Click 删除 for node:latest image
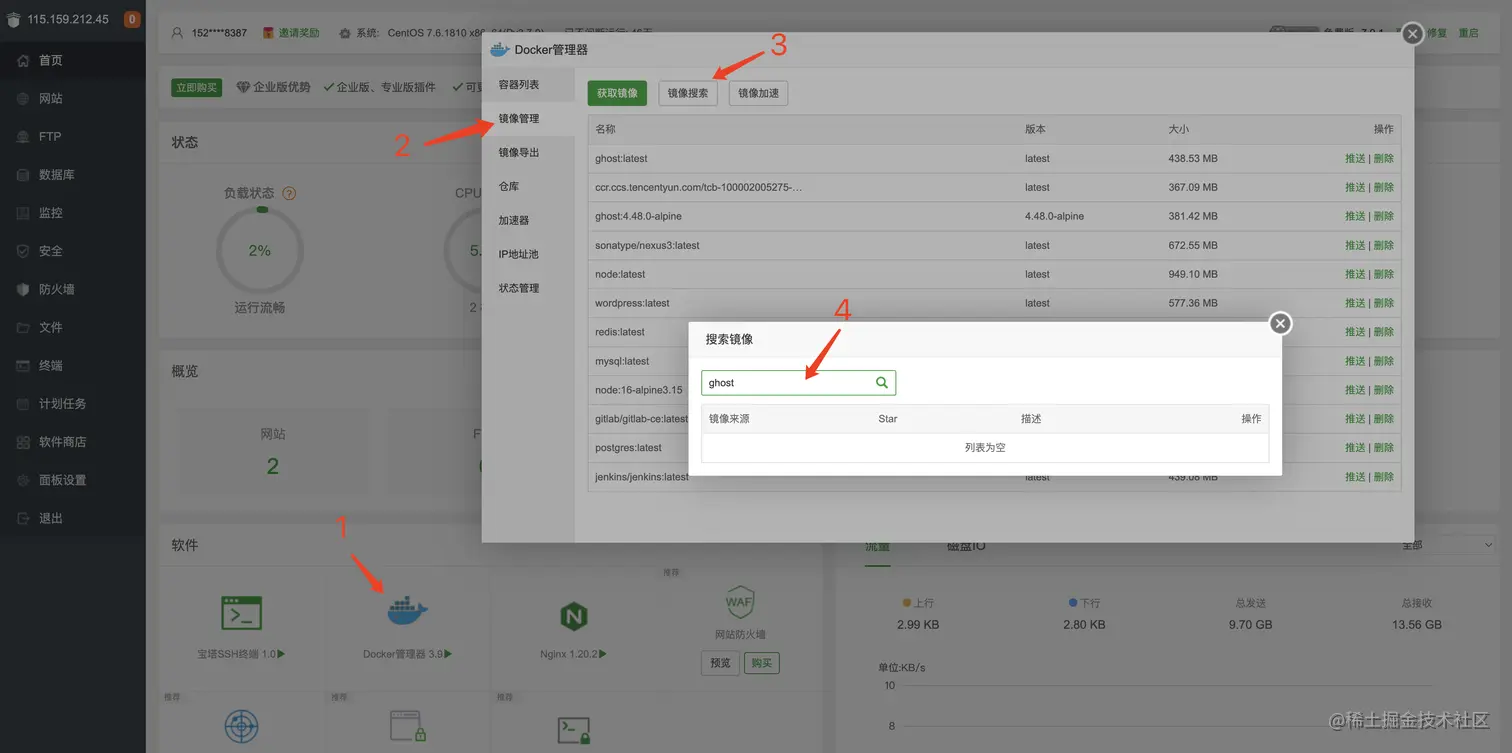 click(1384, 274)
